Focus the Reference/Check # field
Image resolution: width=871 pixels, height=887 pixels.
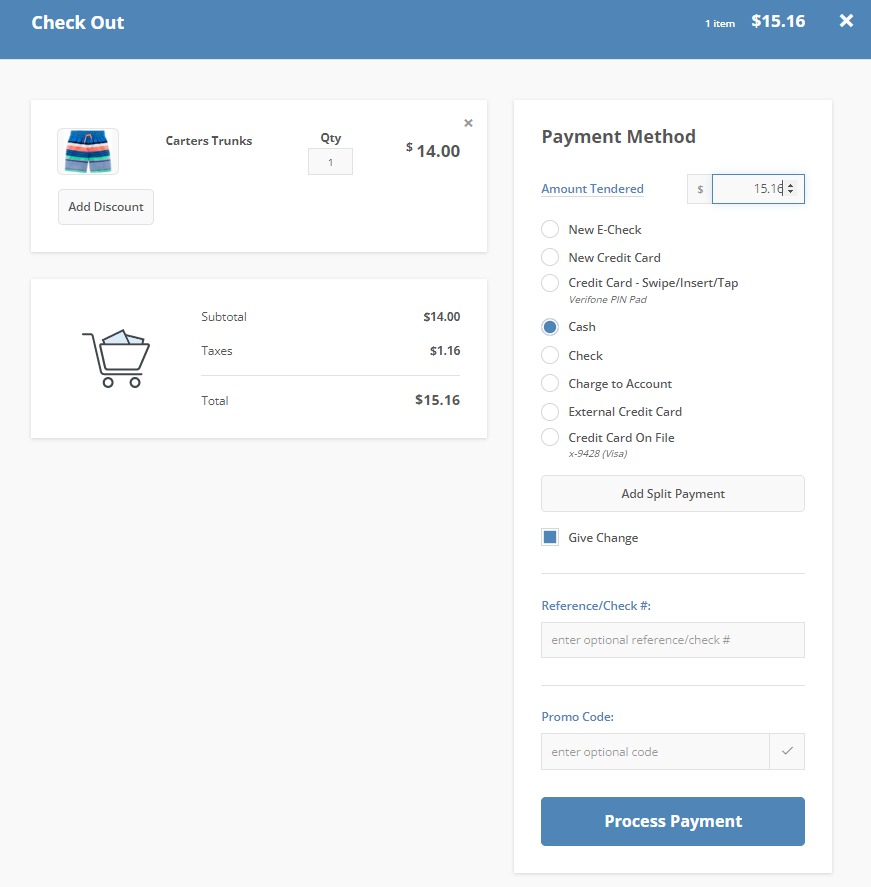pyautogui.click(x=672, y=640)
